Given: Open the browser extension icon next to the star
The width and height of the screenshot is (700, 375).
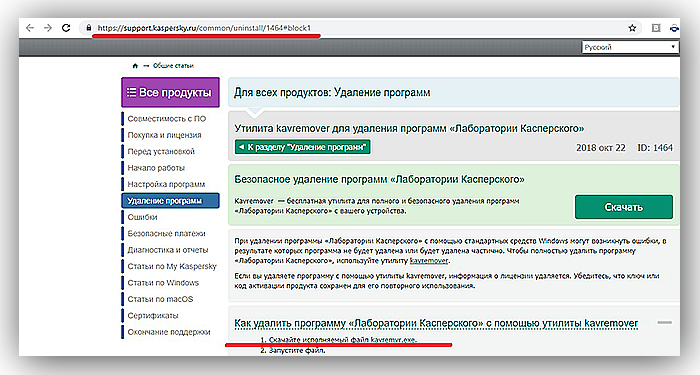Looking at the screenshot, I should (656, 28).
